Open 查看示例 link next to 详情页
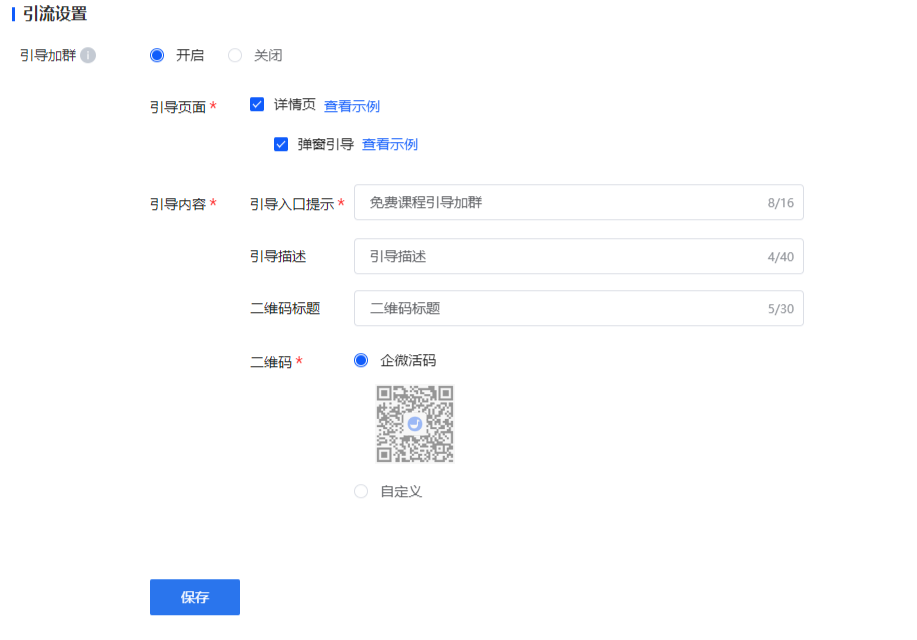Viewport: 917px width, 640px height. pos(351,106)
